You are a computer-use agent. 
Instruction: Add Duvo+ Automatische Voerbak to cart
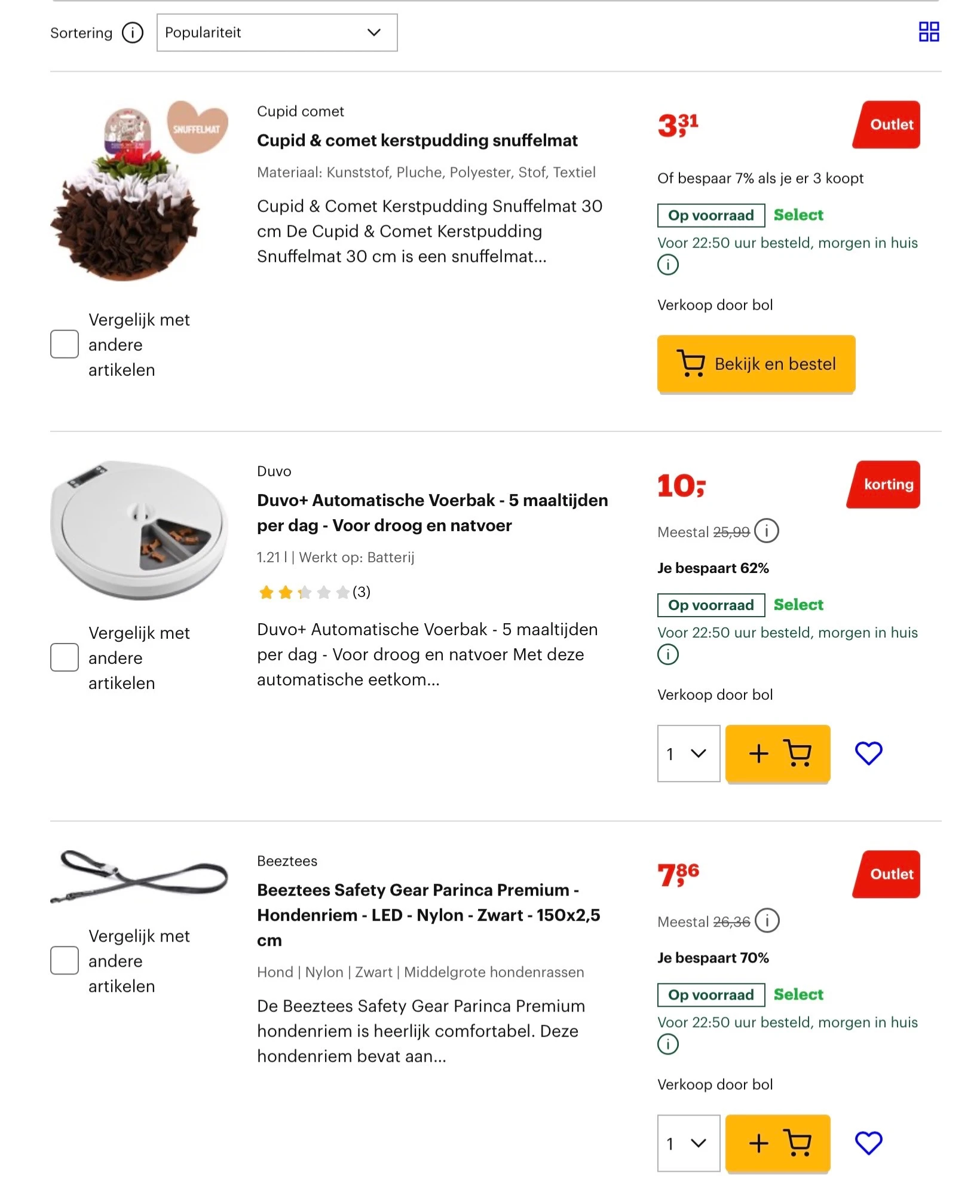click(777, 753)
